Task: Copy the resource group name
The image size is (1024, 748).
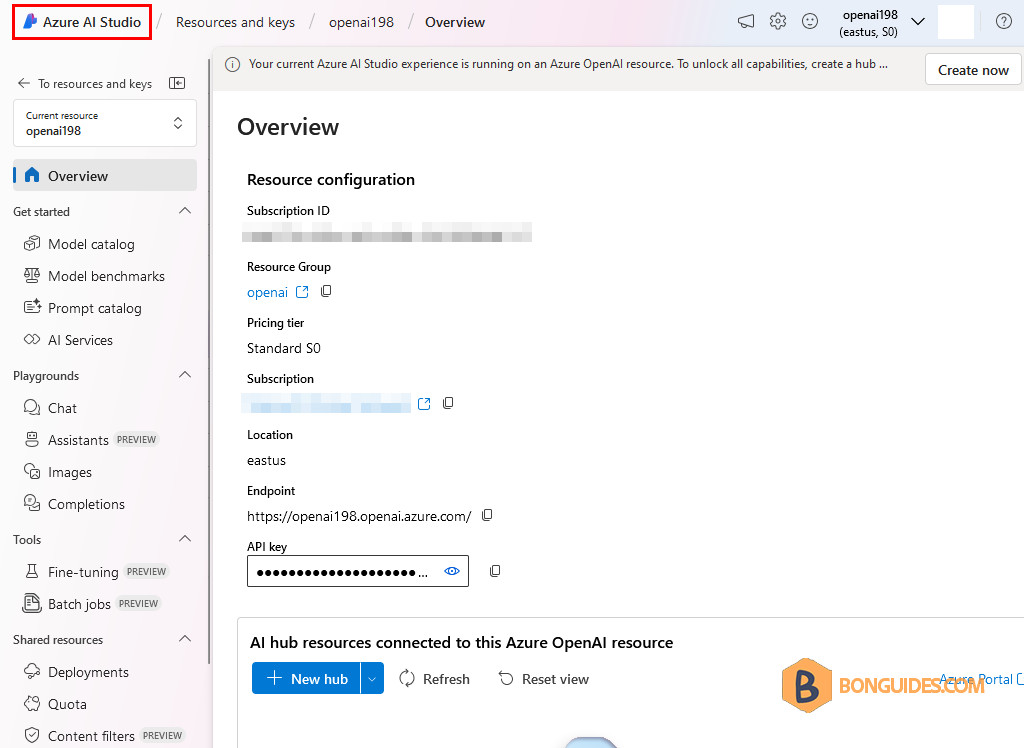Action: [x=326, y=291]
